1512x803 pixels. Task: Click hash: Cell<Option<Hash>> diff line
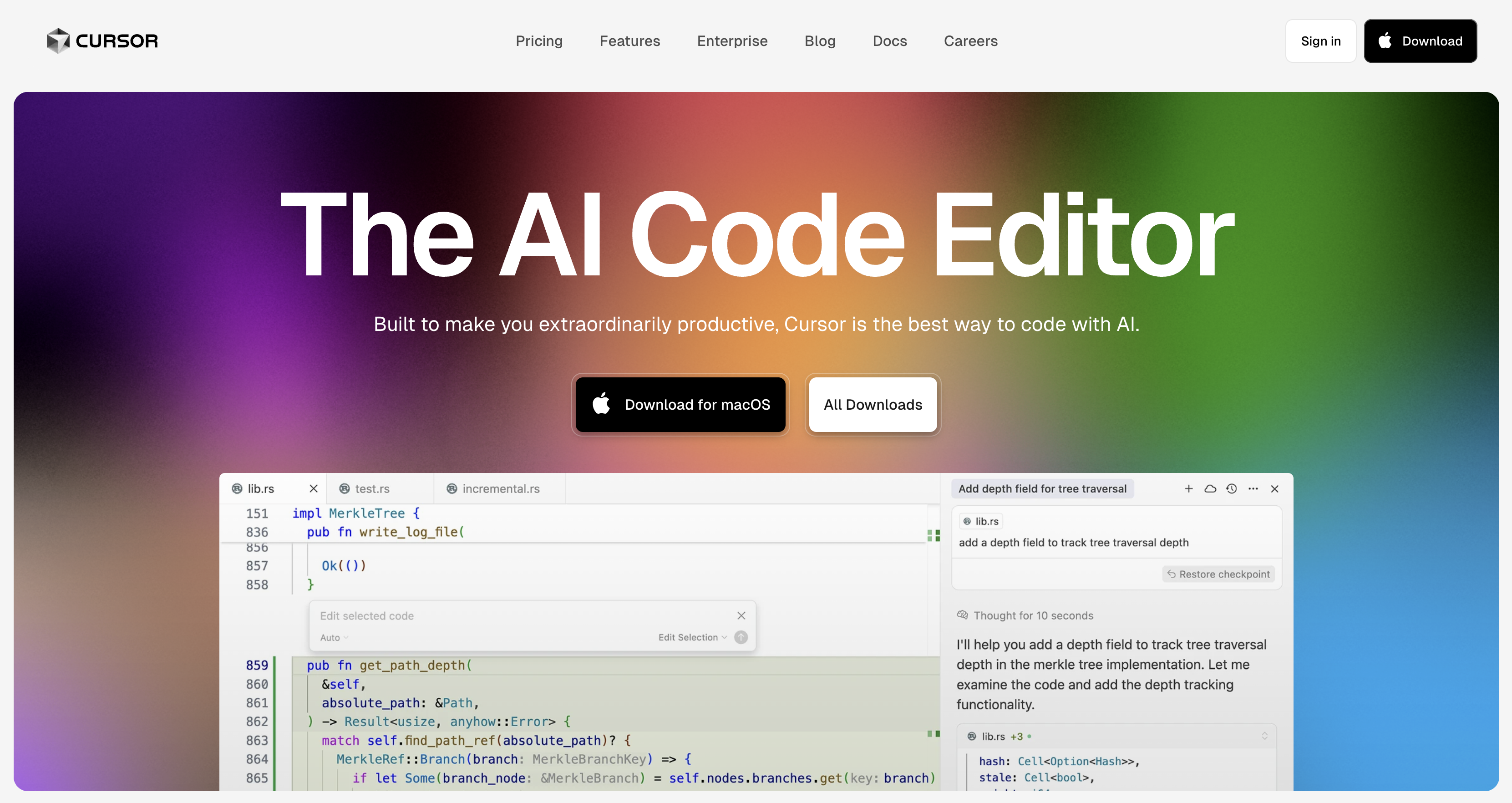point(1059,761)
